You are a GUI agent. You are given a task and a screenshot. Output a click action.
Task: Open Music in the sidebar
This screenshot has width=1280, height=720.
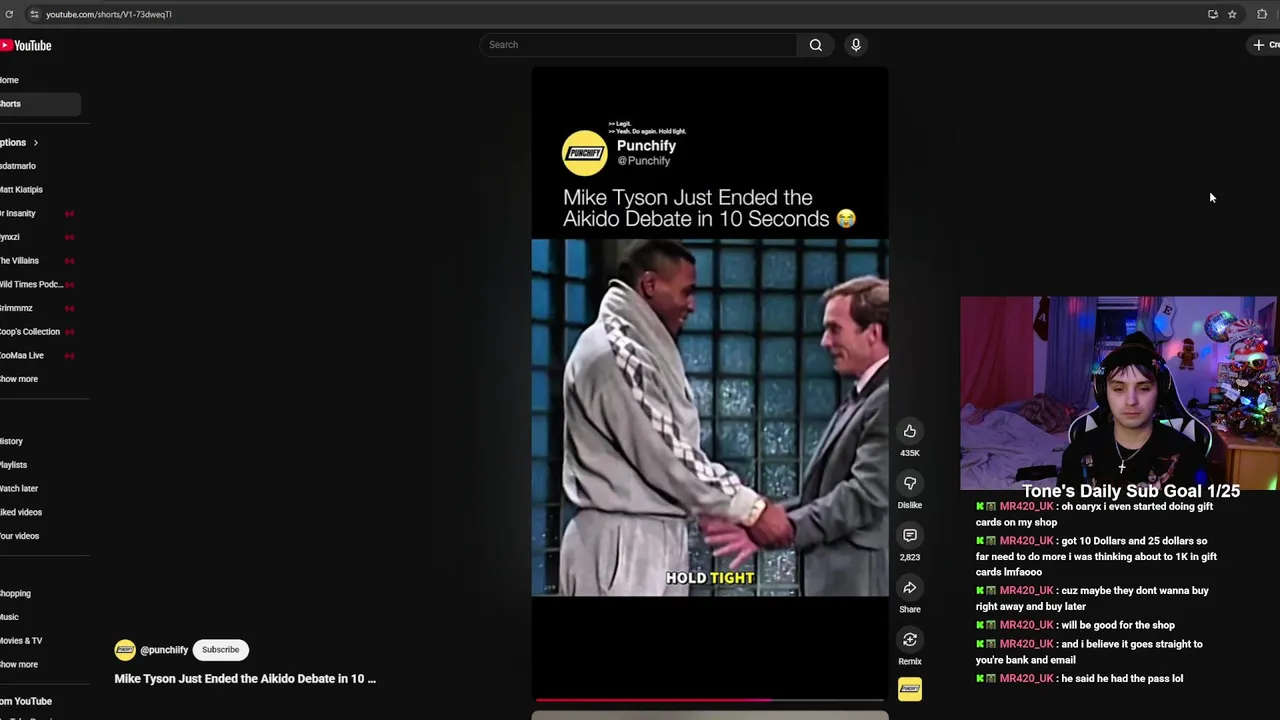pyautogui.click(x=10, y=617)
